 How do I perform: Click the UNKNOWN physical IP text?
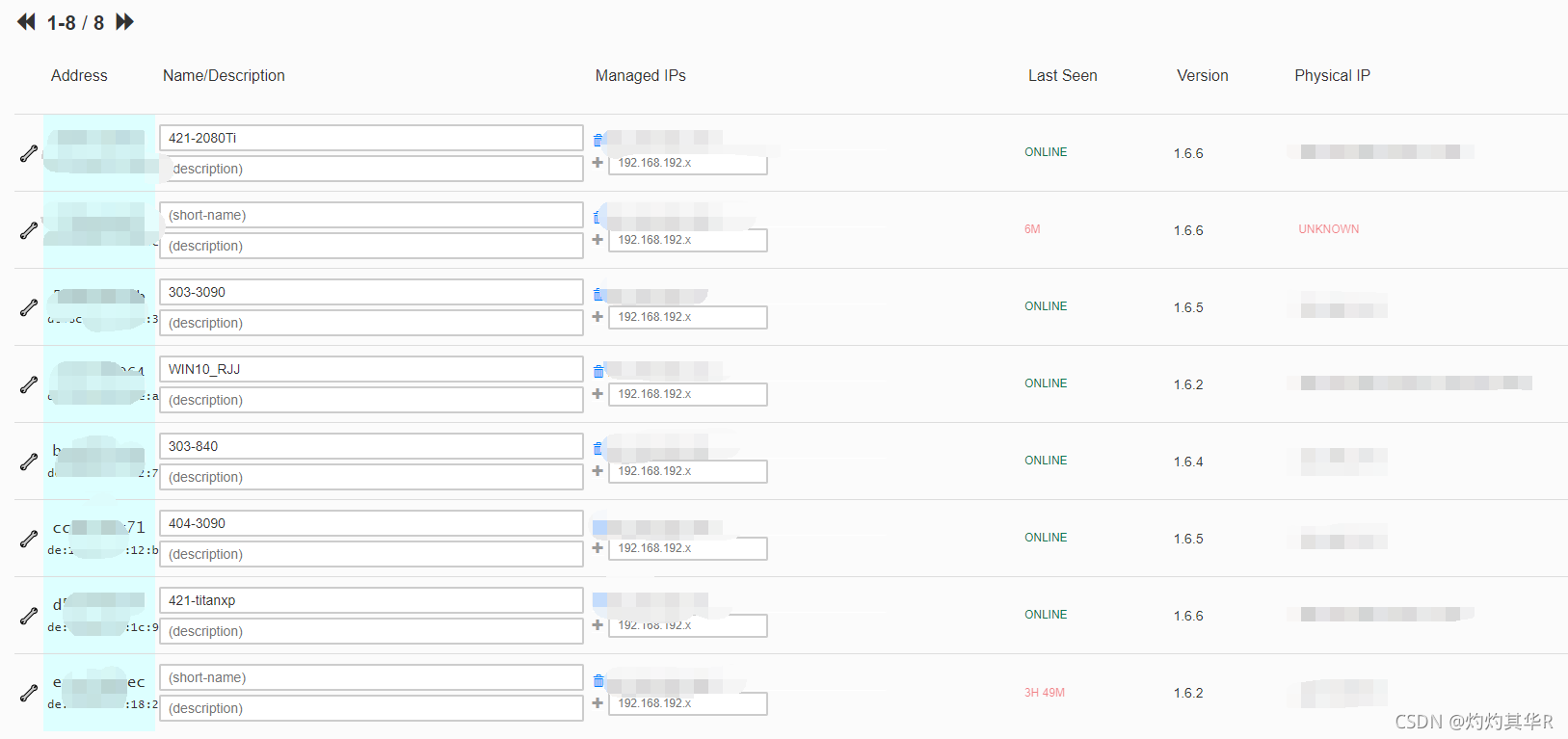point(1328,229)
